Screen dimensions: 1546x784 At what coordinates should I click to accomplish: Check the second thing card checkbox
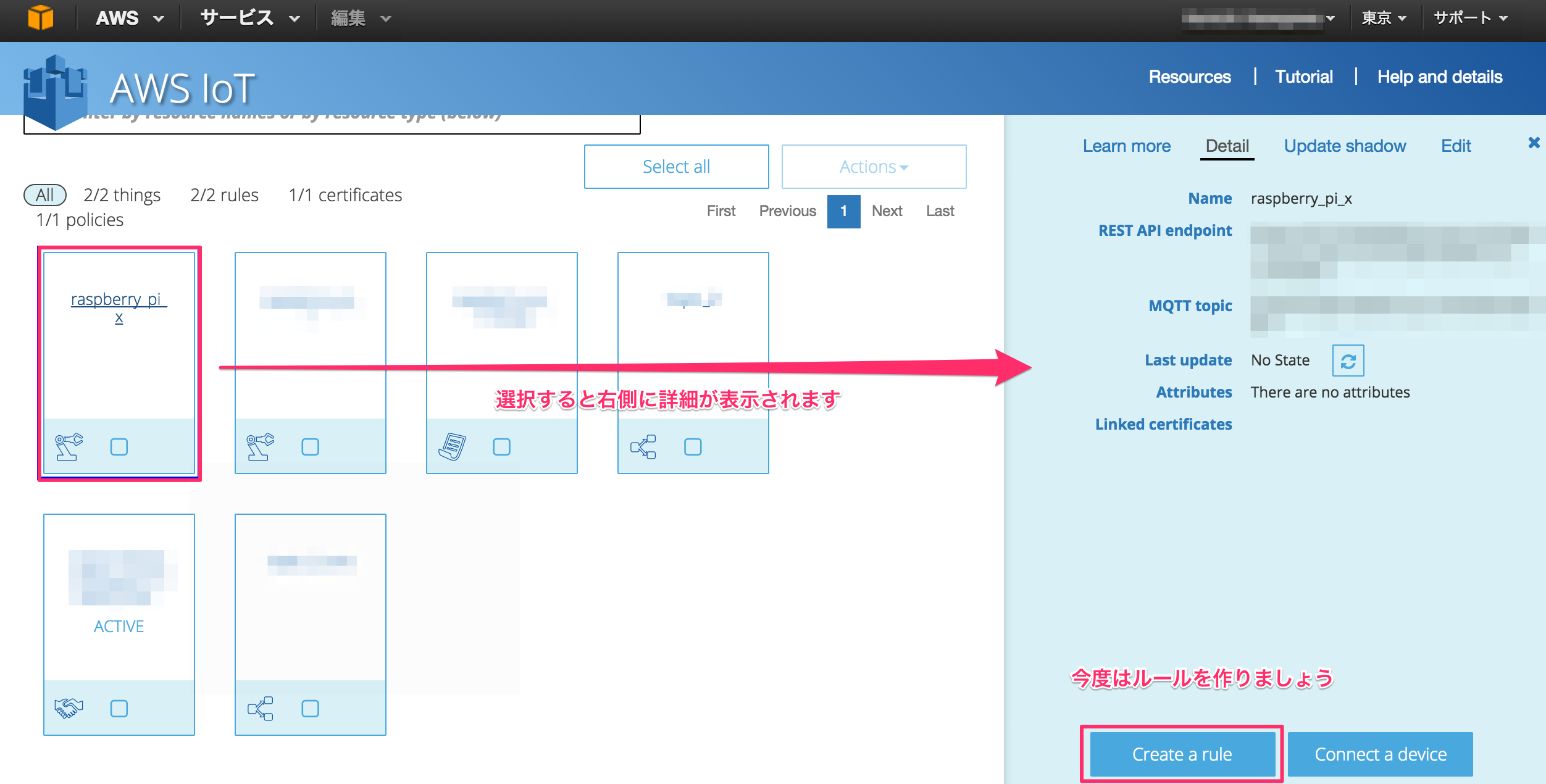point(311,446)
